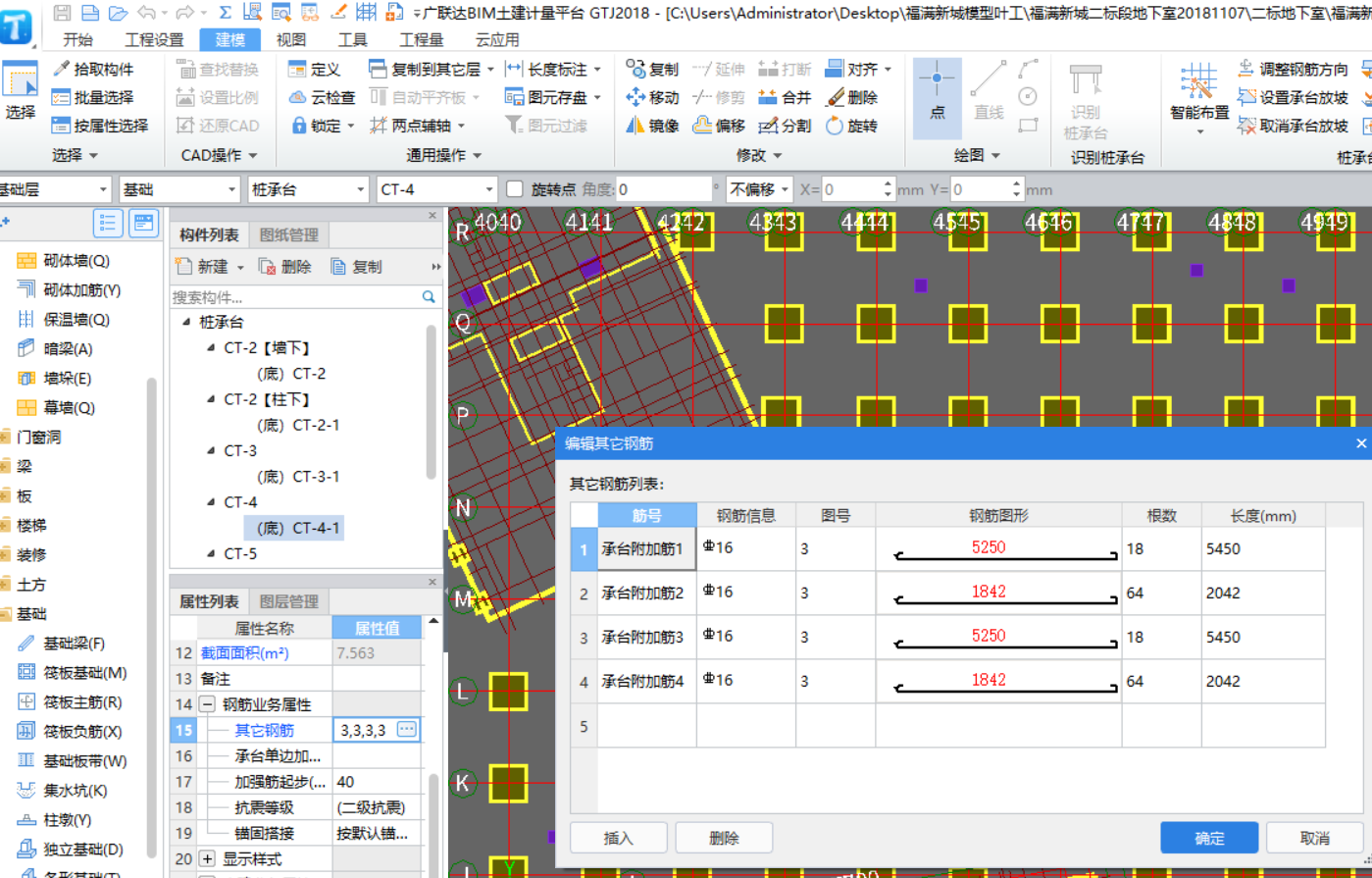Select the 移动 move tool
1372x878 pixels.
[x=652, y=98]
